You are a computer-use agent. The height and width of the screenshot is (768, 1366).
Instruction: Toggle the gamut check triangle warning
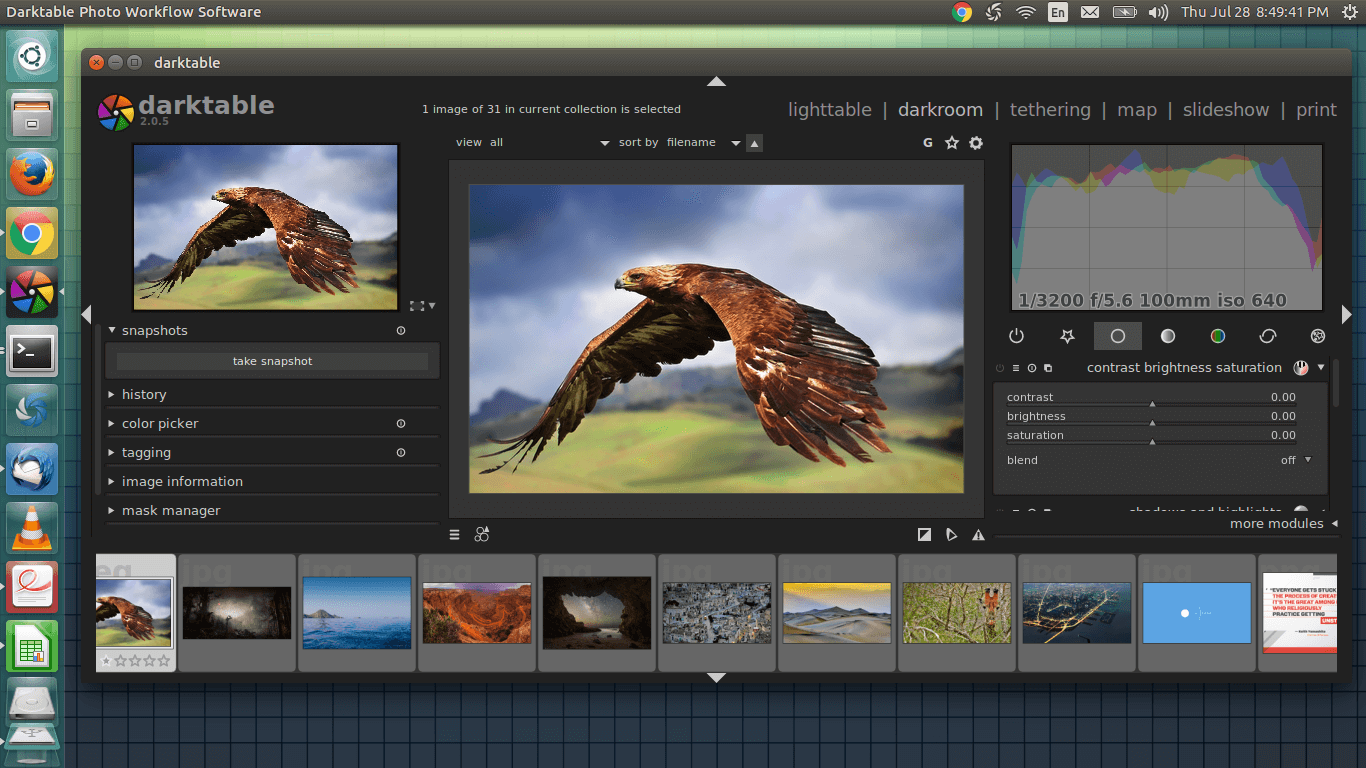978,535
